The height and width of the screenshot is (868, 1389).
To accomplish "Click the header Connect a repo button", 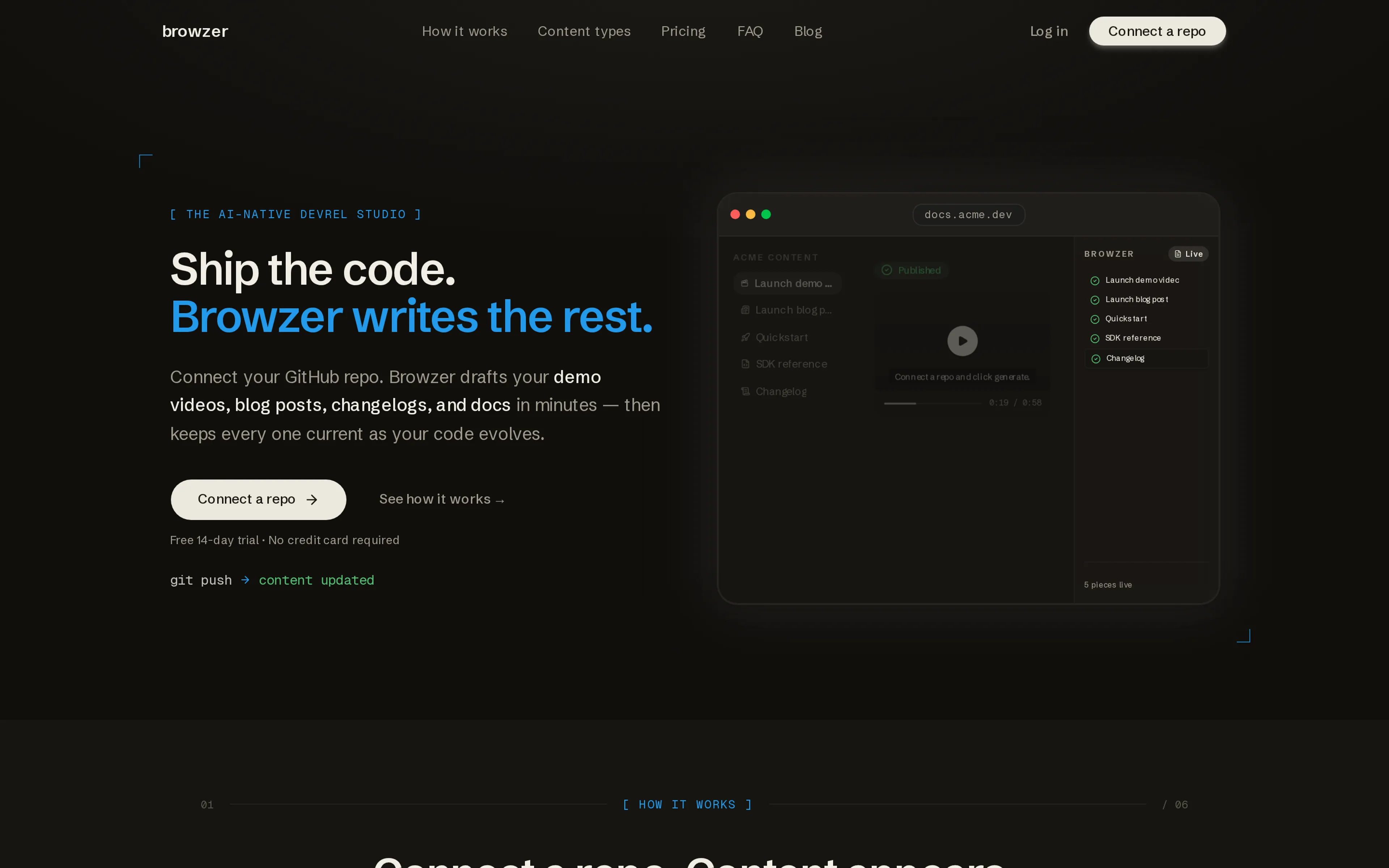I will tap(1157, 31).
